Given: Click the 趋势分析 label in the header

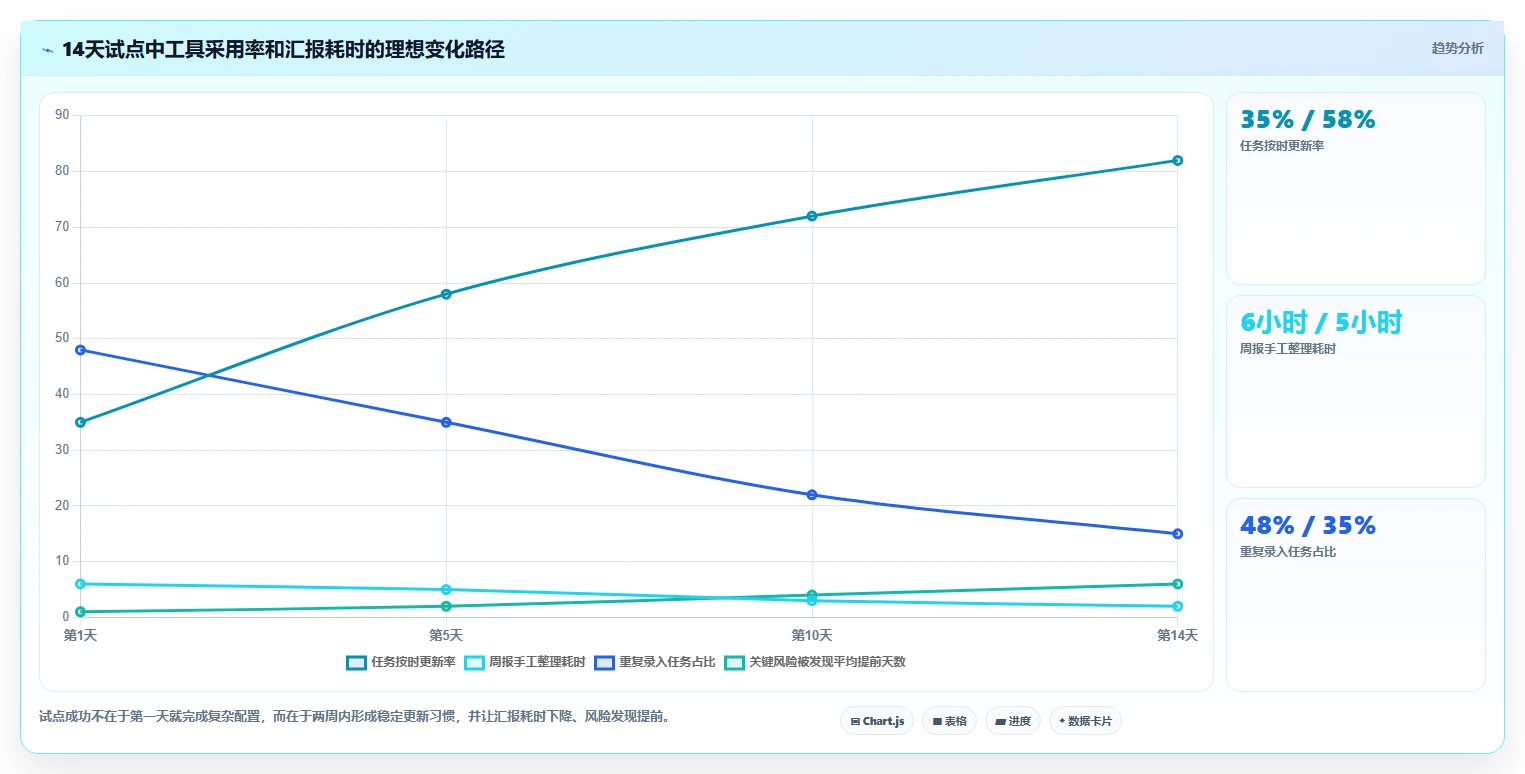Looking at the screenshot, I should tap(1458, 48).
